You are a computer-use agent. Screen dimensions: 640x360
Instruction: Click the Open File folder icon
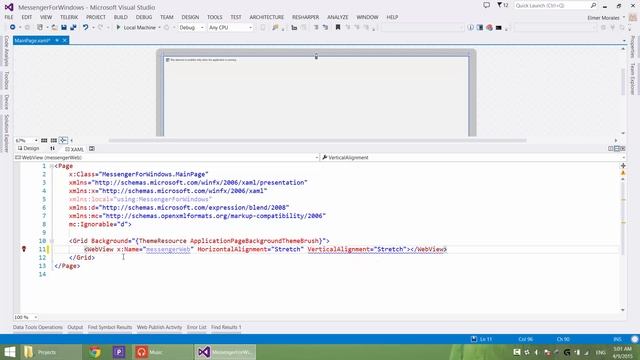point(54,27)
